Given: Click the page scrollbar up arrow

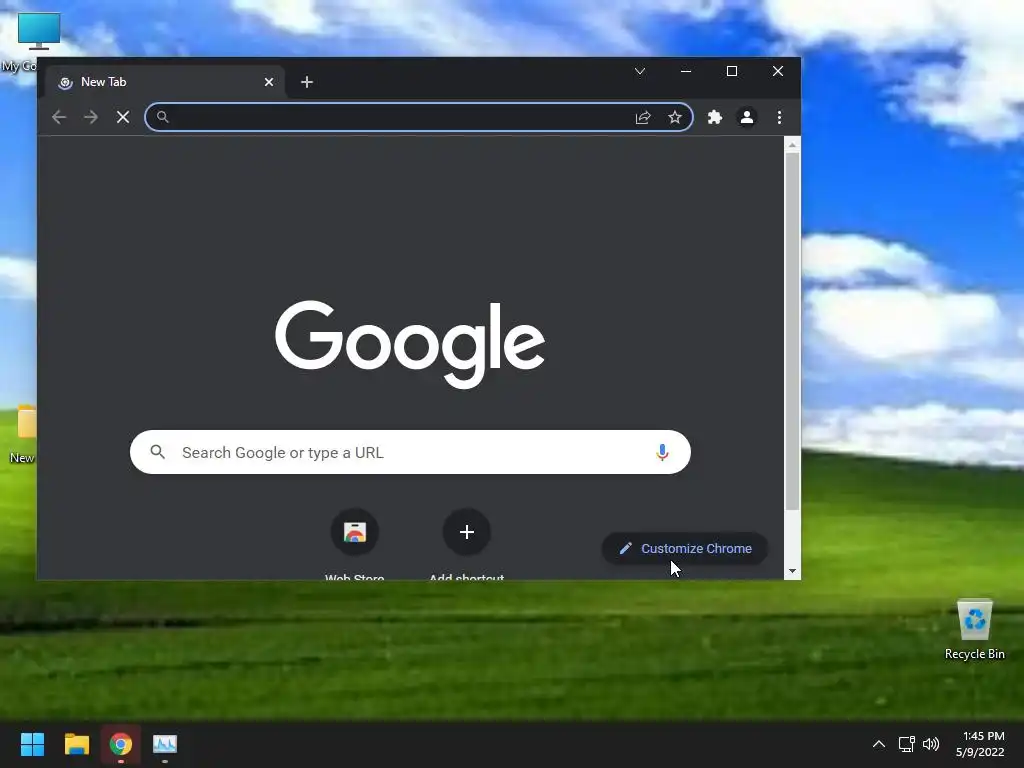Looking at the screenshot, I should coord(792,145).
